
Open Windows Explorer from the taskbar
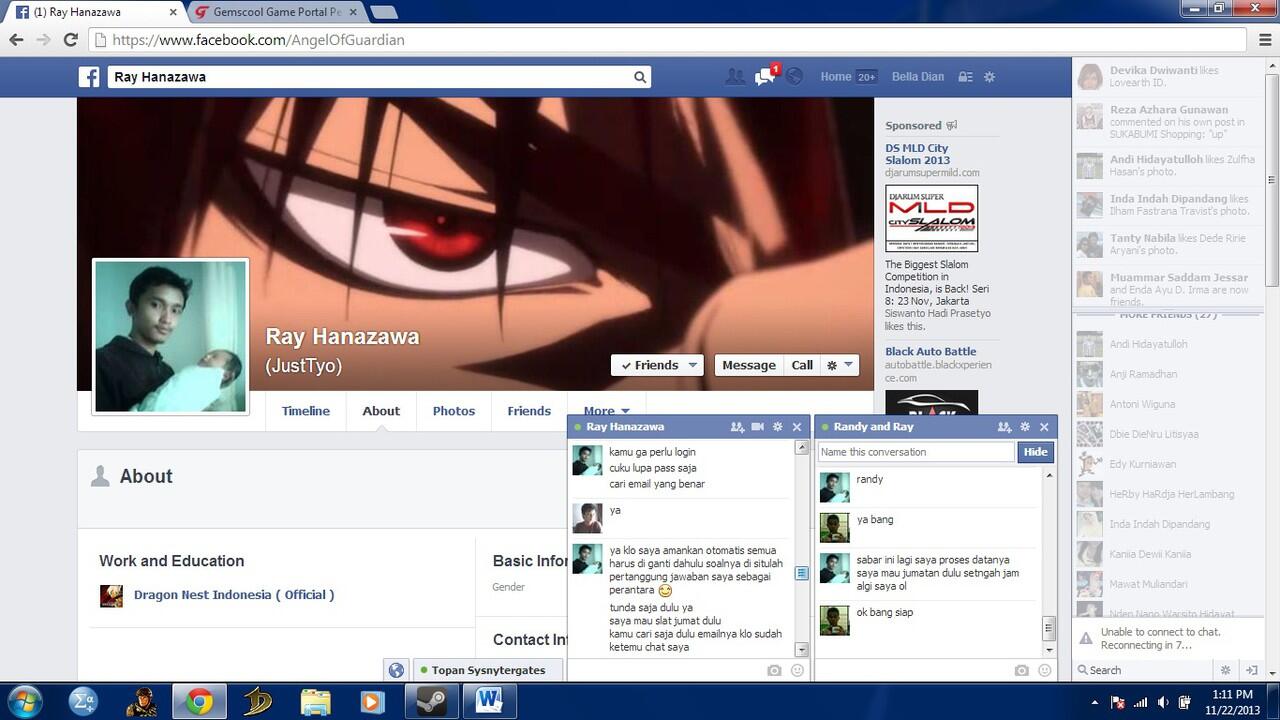pyautogui.click(x=315, y=701)
